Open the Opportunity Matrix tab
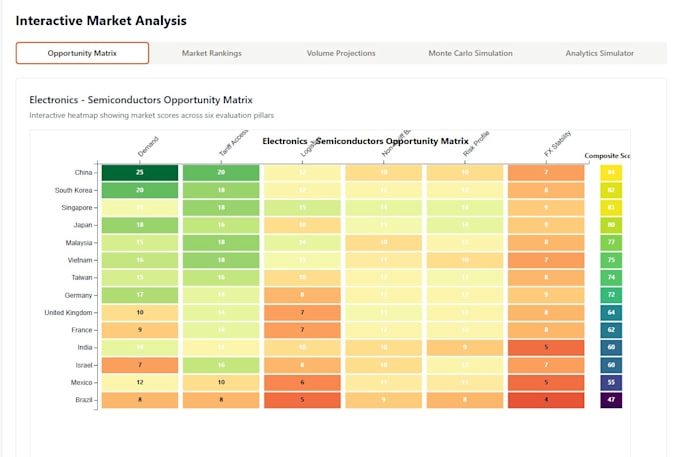Image resolution: width=680 pixels, height=457 pixels. (82, 53)
